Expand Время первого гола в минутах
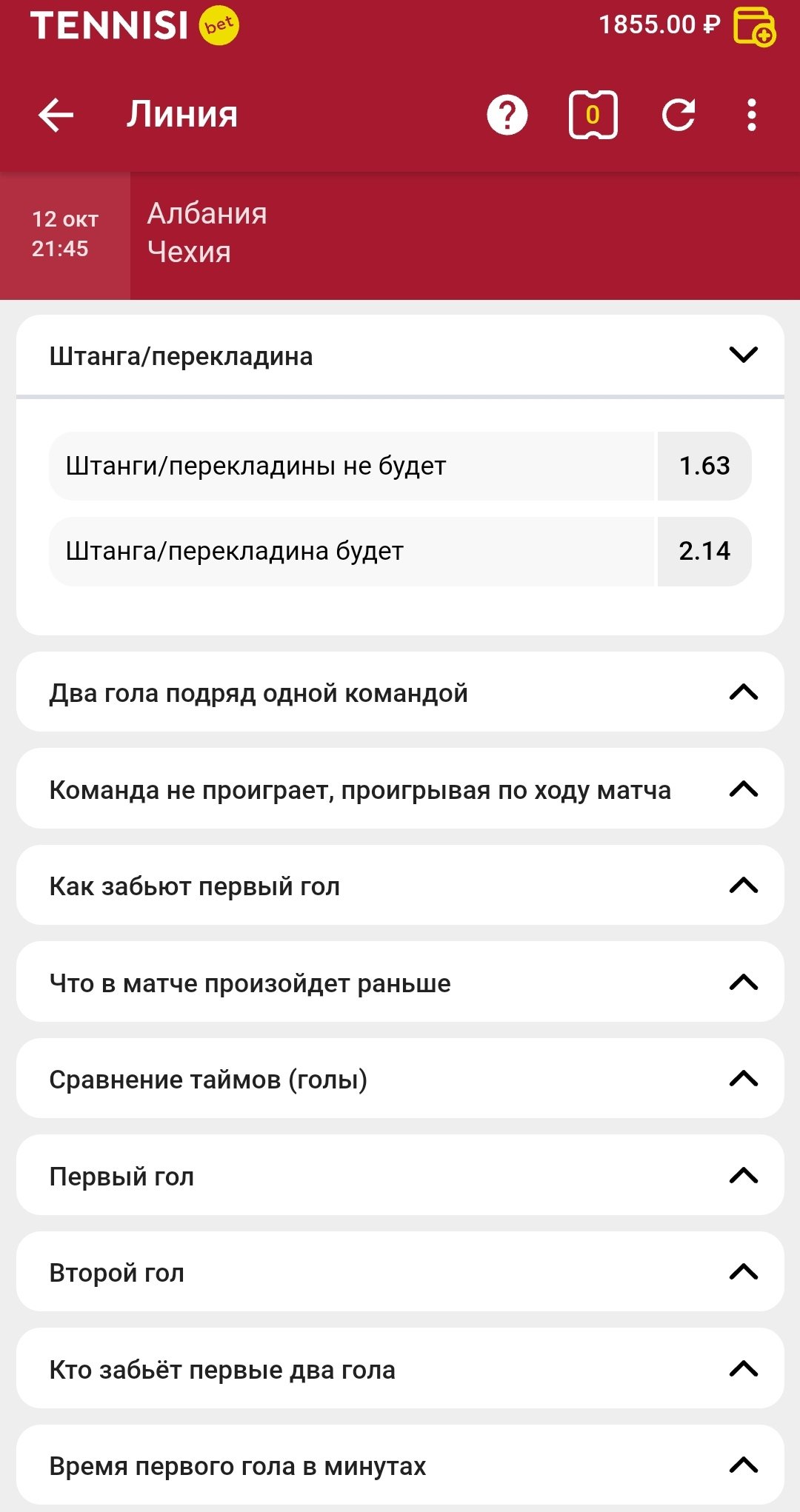The image size is (800, 1512). (743, 1465)
